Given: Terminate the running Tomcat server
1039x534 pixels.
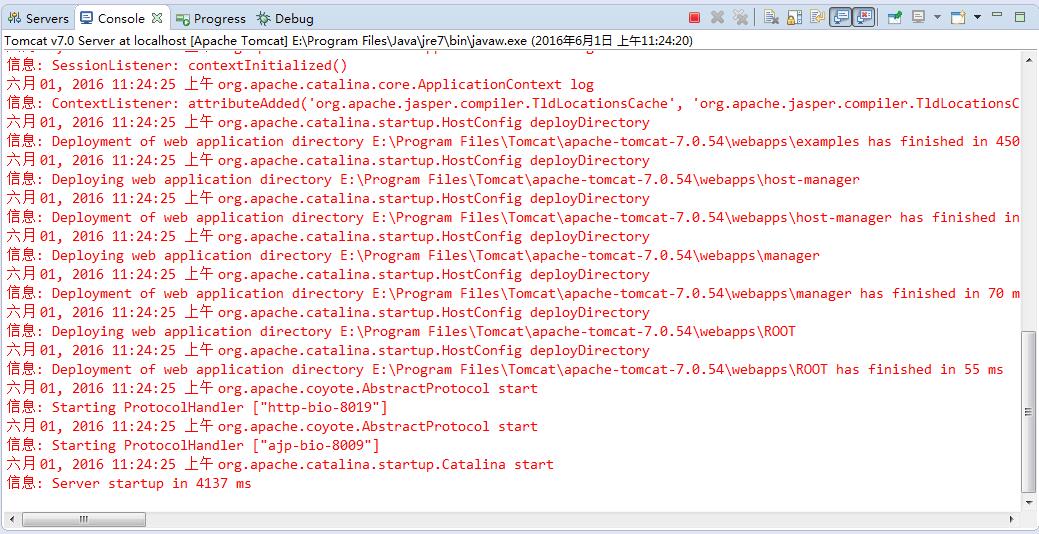Looking at the screenshot, I should [694, 18].
